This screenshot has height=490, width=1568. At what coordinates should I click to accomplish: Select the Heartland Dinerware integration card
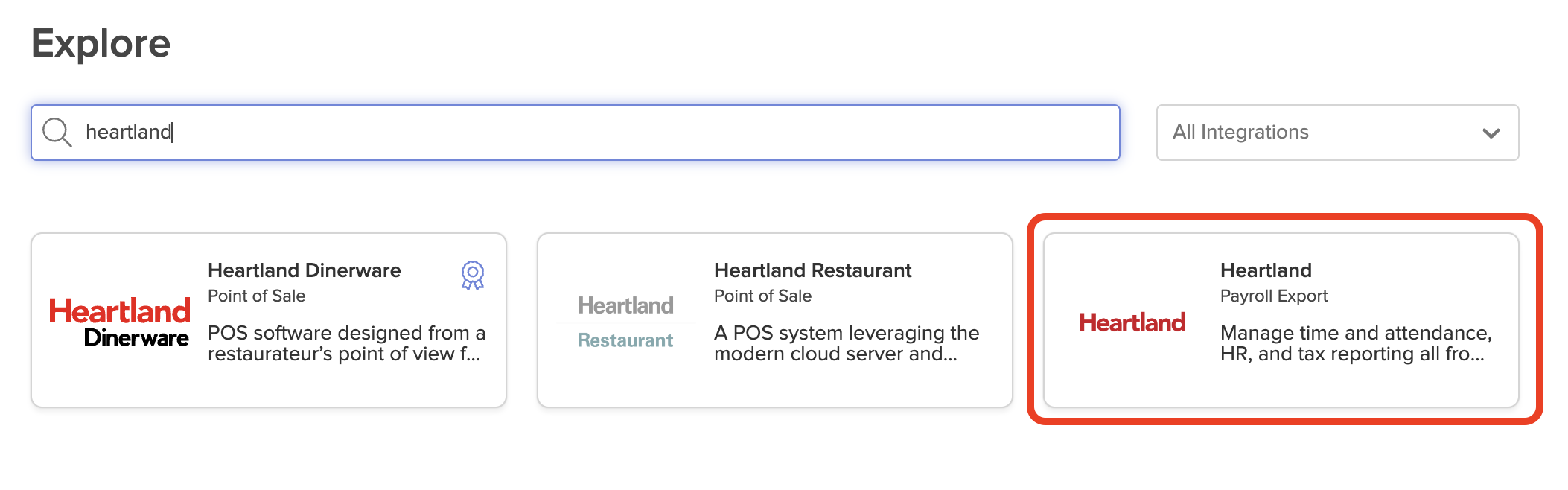tap(269, 320)
